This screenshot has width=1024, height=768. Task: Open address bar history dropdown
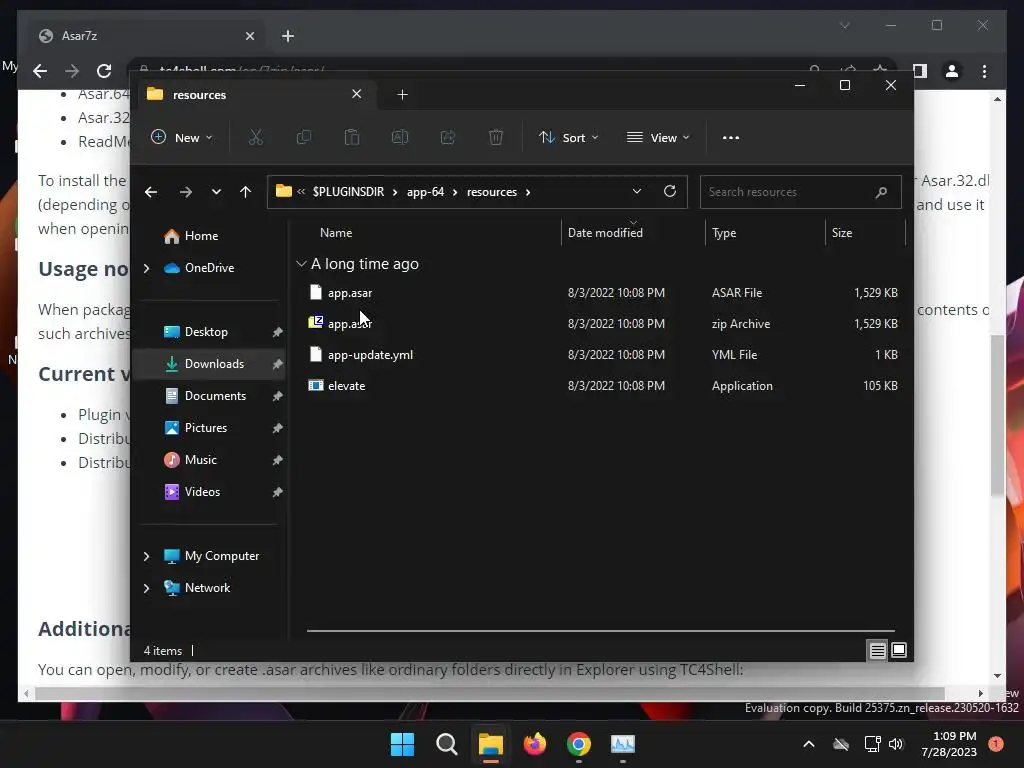(637, 191)
